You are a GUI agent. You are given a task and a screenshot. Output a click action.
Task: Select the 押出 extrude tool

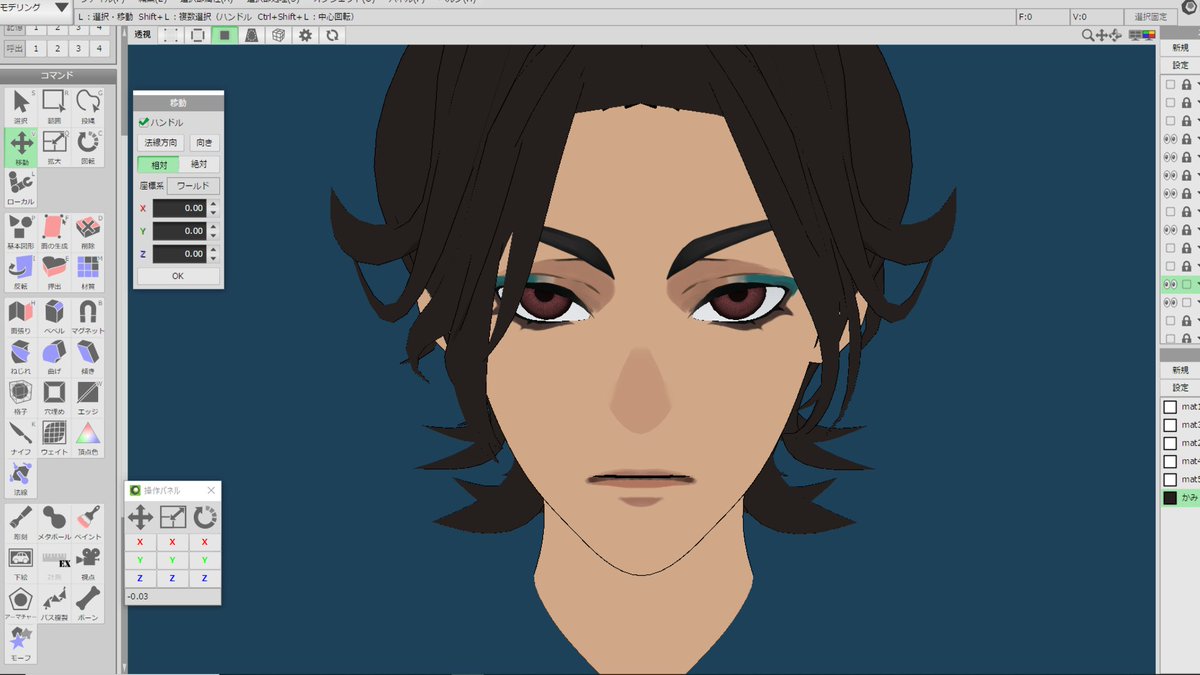[x=54, y=272]
